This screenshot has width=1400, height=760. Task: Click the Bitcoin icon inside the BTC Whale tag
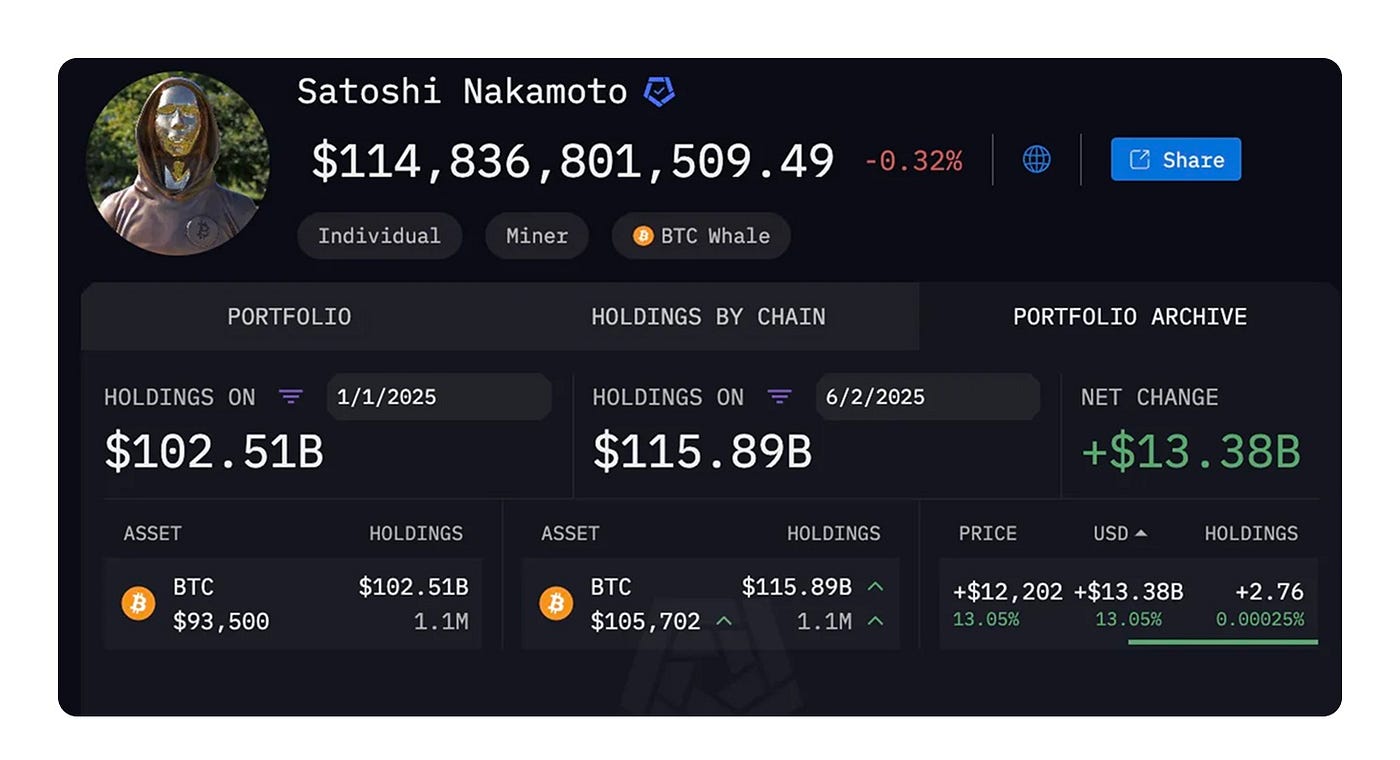click(x=642, y=236)
